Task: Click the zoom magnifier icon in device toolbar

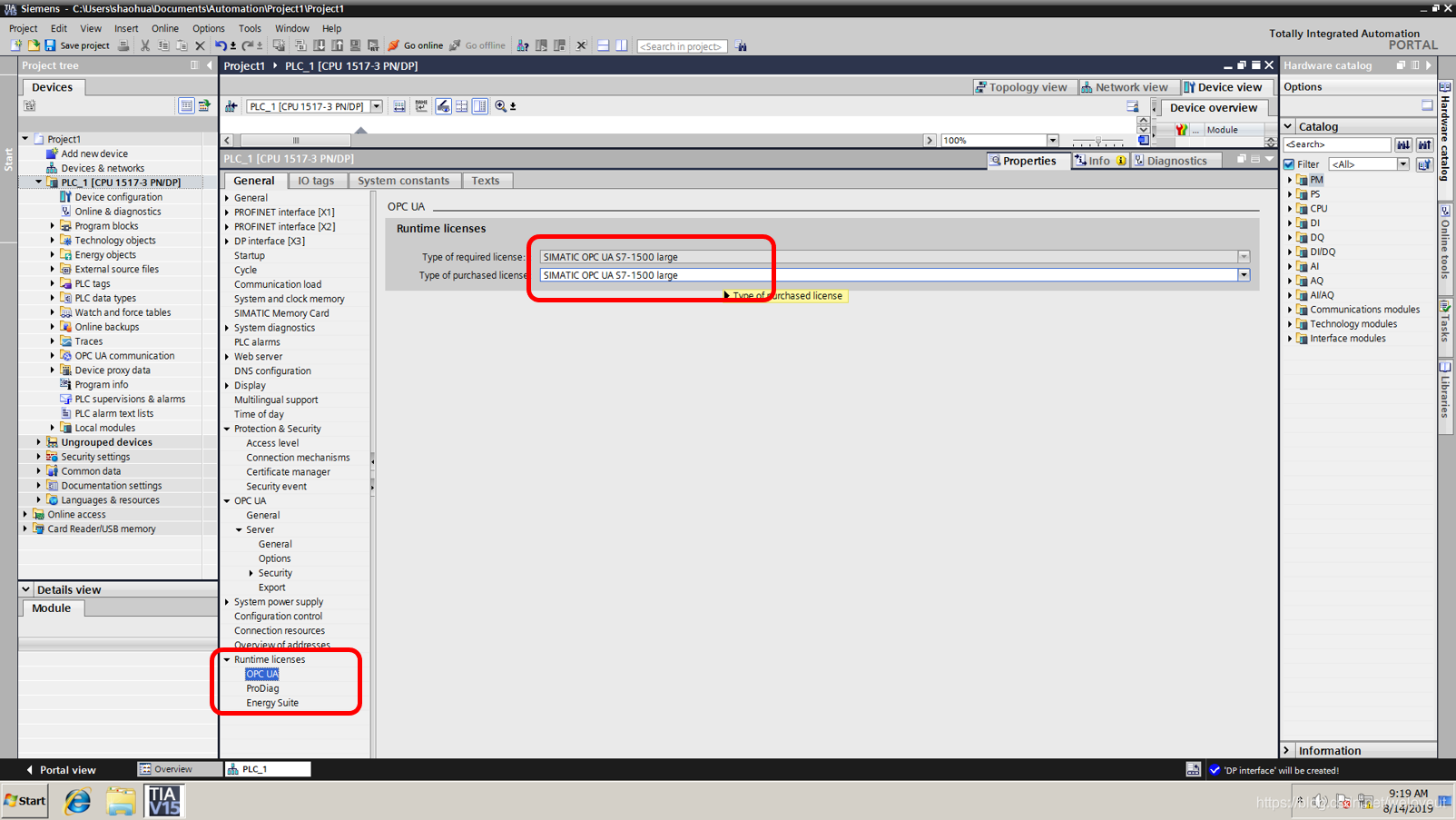Action: click(501, 106)
